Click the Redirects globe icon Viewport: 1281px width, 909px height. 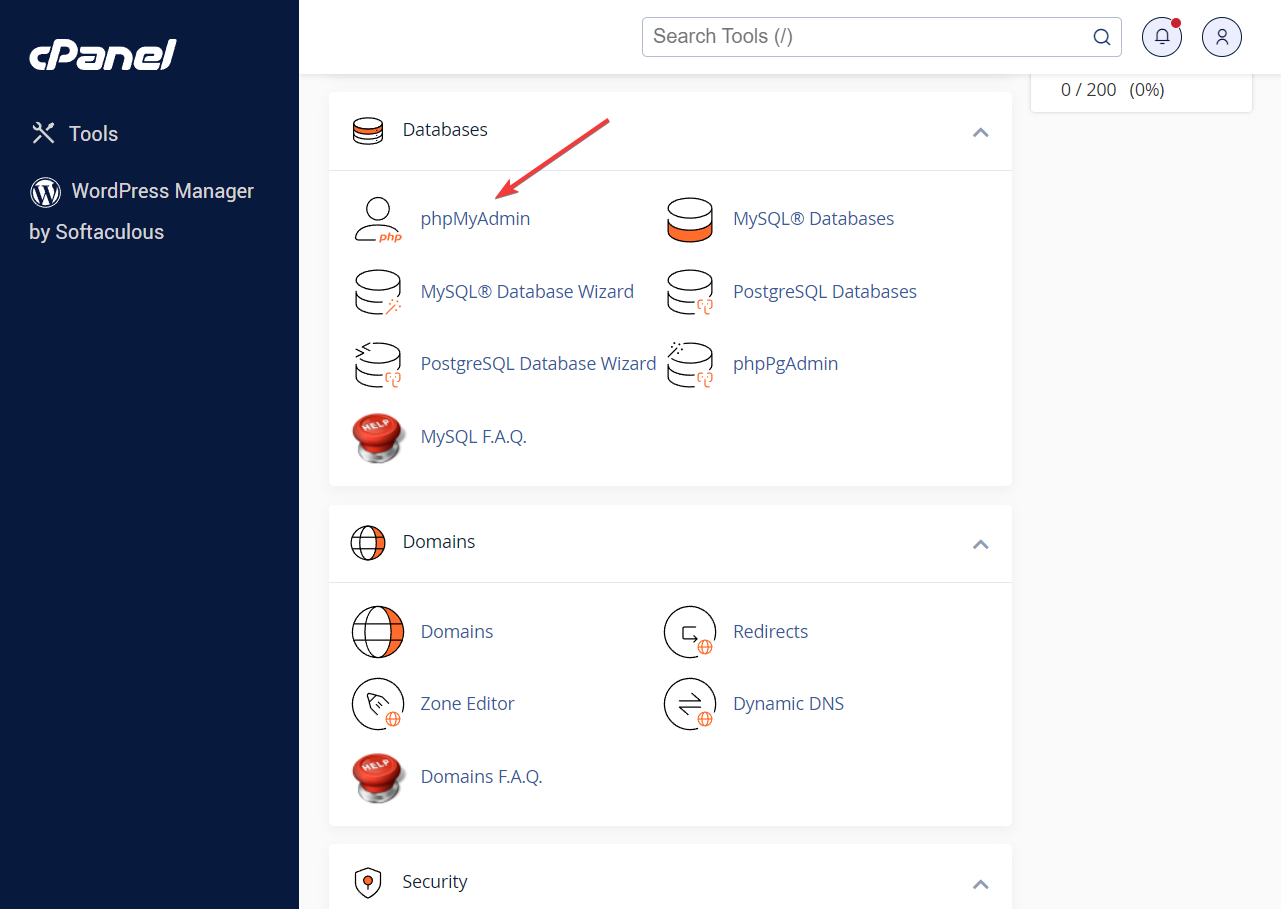690,631
